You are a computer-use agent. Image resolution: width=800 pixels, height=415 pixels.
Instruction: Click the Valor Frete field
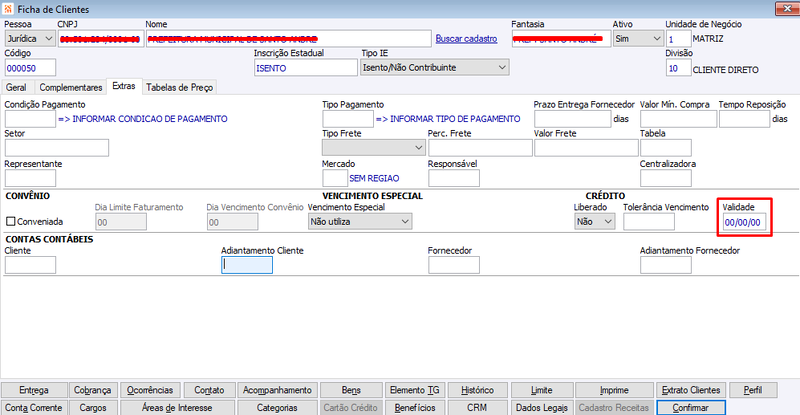tap(586, 148)
